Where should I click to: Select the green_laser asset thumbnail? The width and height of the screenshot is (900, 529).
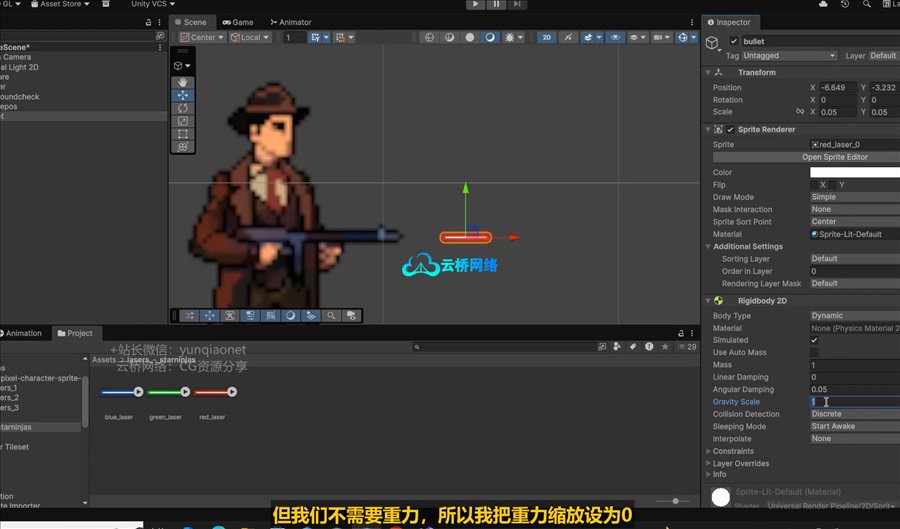coord(165,393)
